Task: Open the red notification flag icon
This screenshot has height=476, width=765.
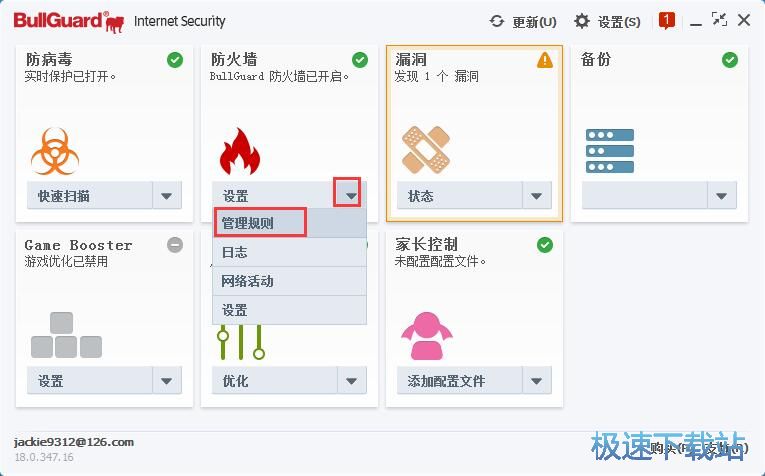Action: click(667, 20)
